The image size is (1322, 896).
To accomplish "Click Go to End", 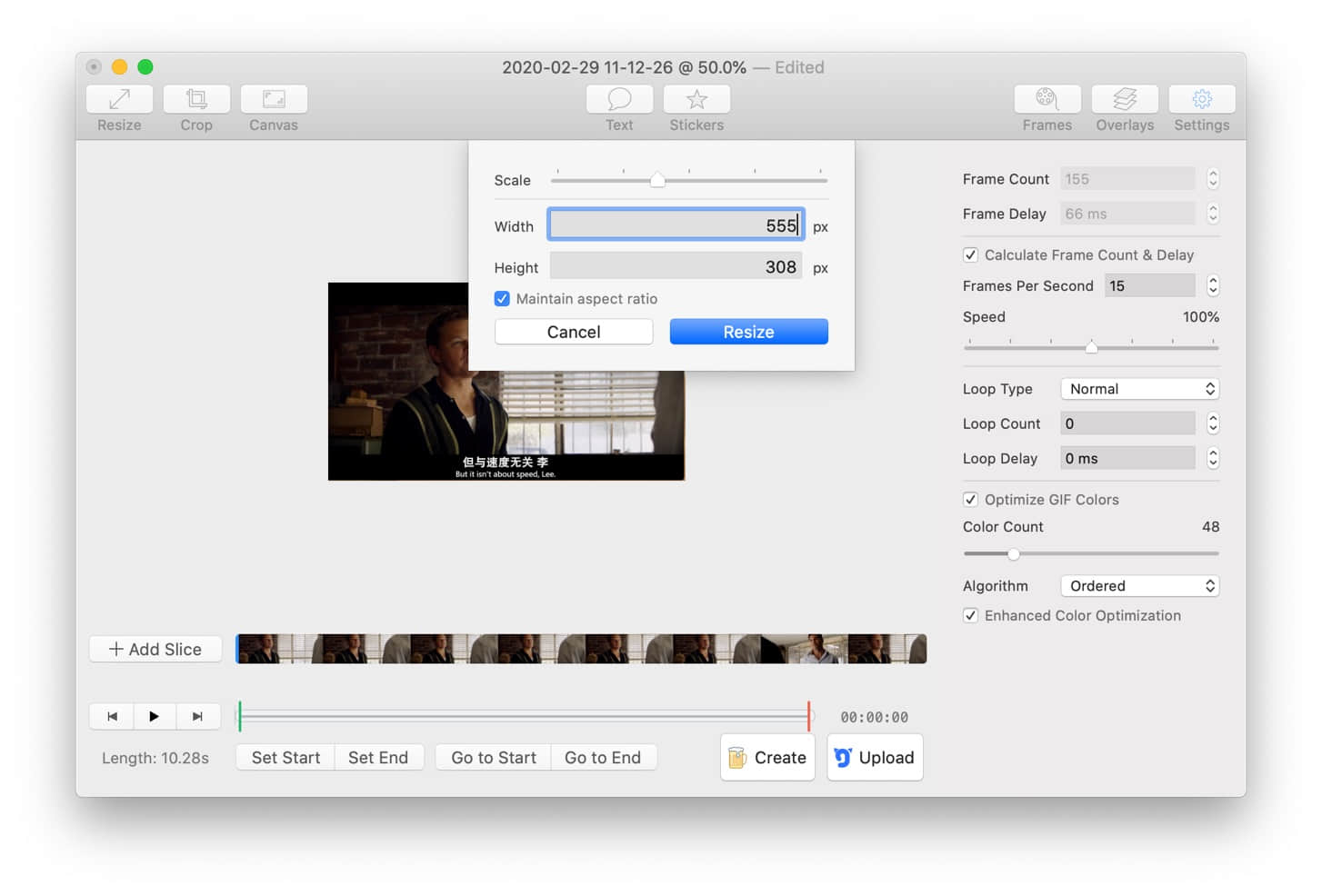I will pos(603,757).
